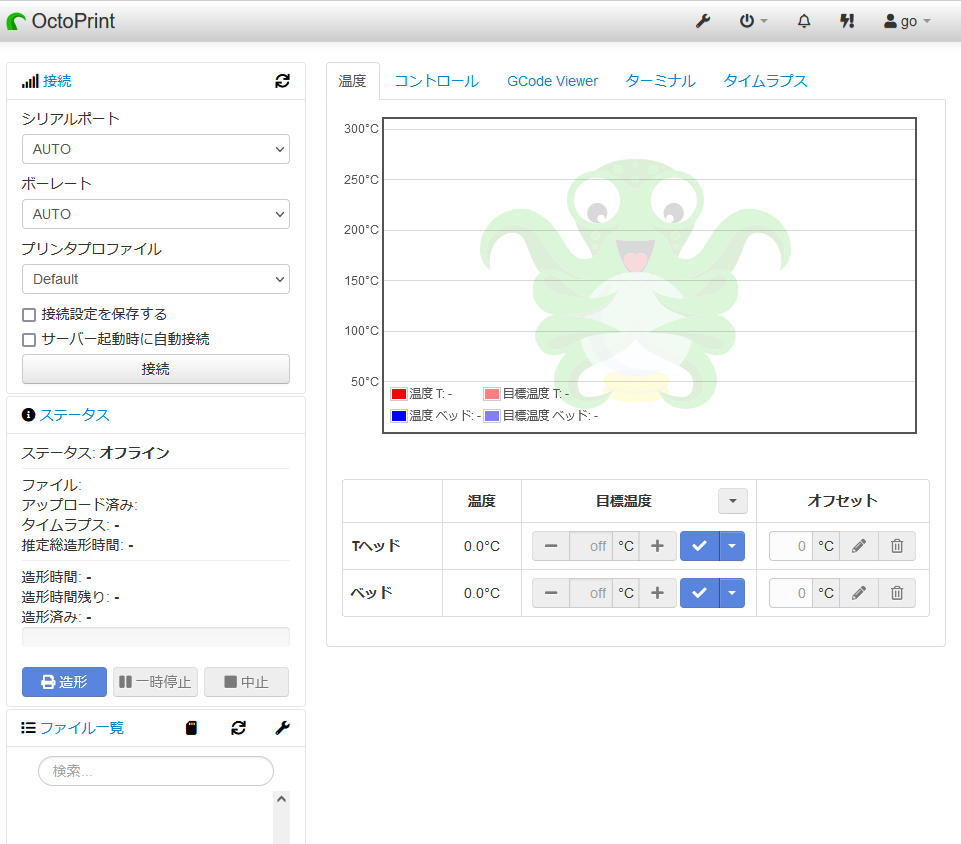Switch to the GCode Viewer tab

coord(552,81)
